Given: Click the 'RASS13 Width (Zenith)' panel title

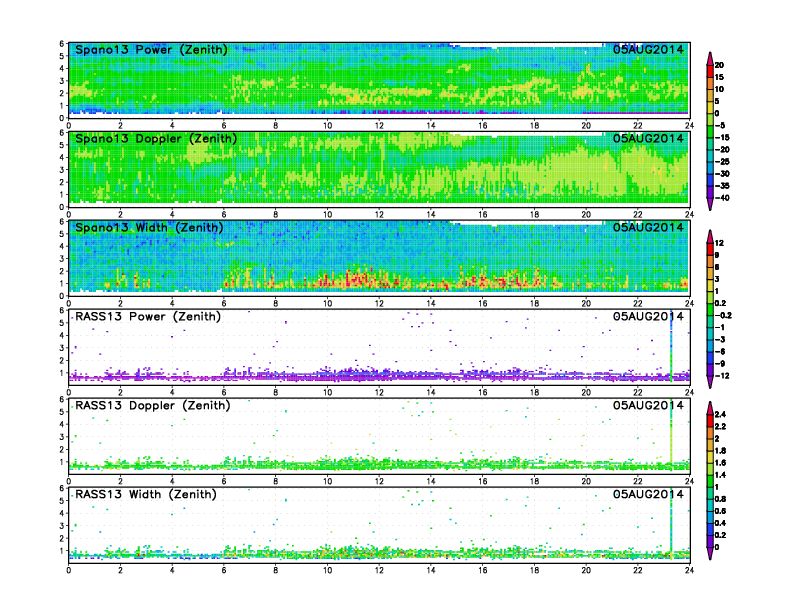Looking at the screenshot, I should pyautogui.click(x=145, y=494).
